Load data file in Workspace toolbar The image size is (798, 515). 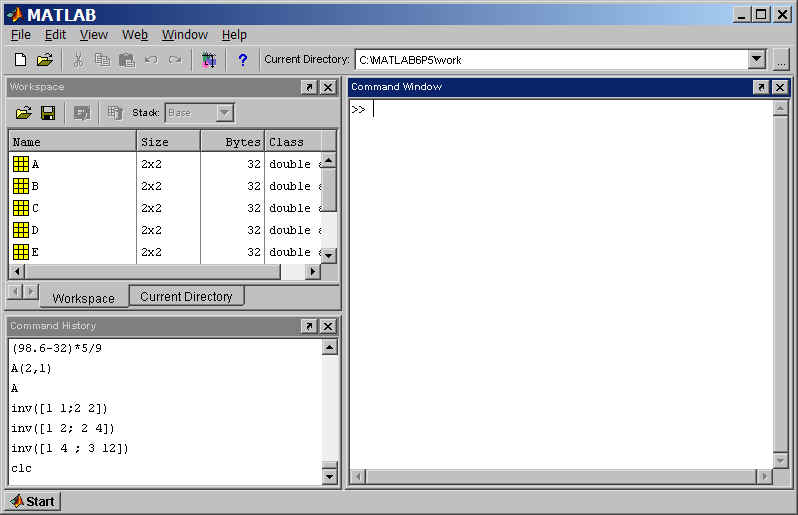(x=23, y=112)
